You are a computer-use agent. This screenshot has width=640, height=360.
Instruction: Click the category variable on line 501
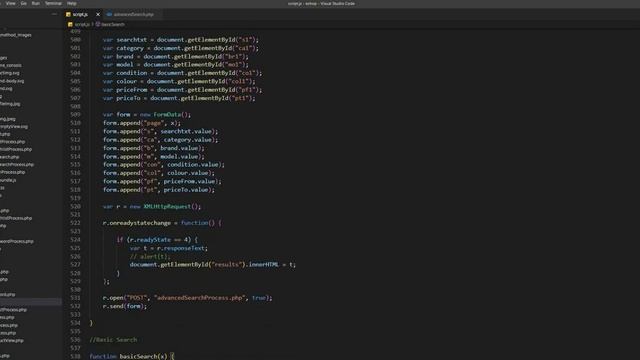(x=130, y=48)
